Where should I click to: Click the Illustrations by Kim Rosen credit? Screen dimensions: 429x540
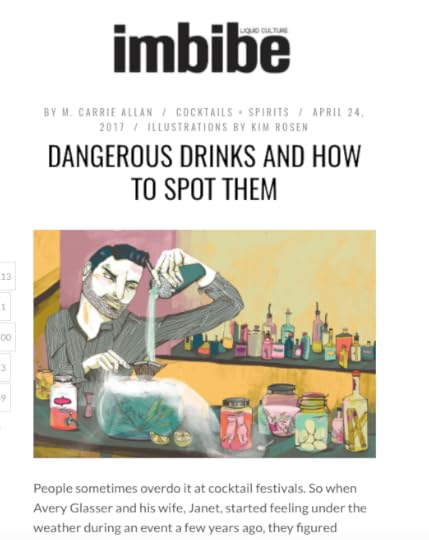click(228, 127)
